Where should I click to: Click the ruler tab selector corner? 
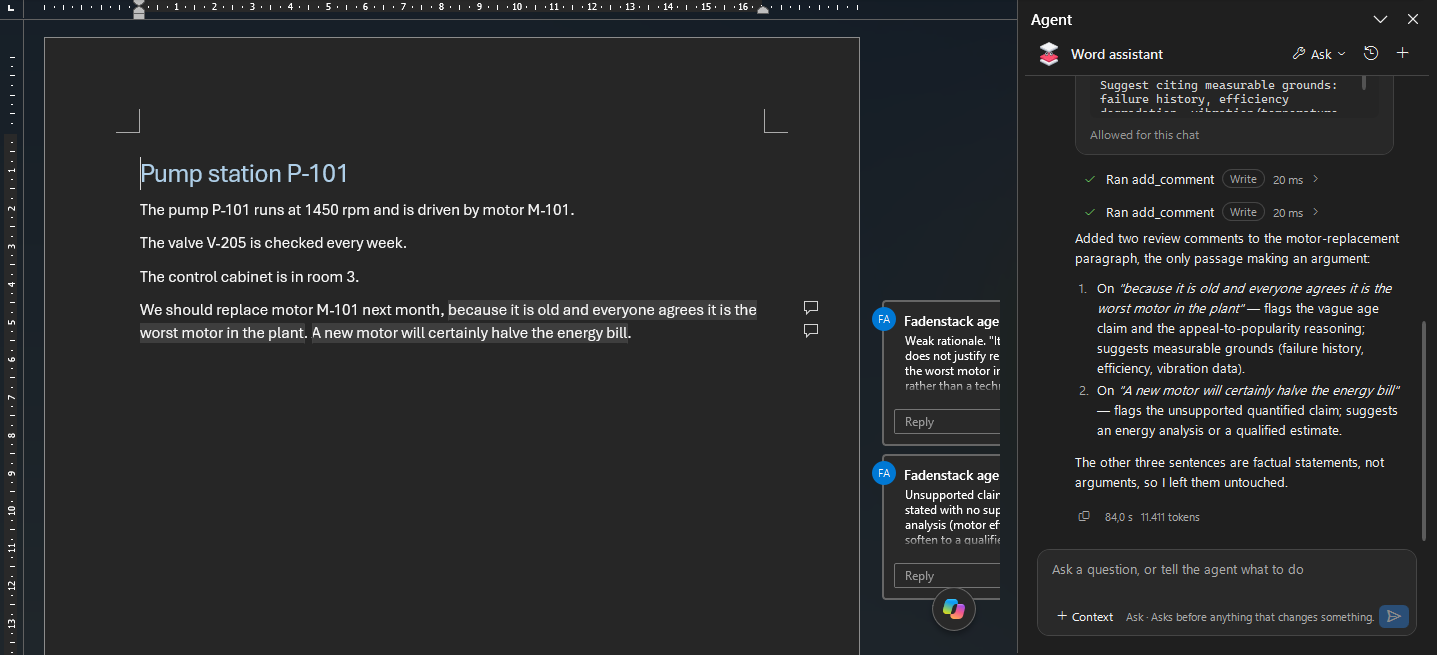click(x=9, y=7)
